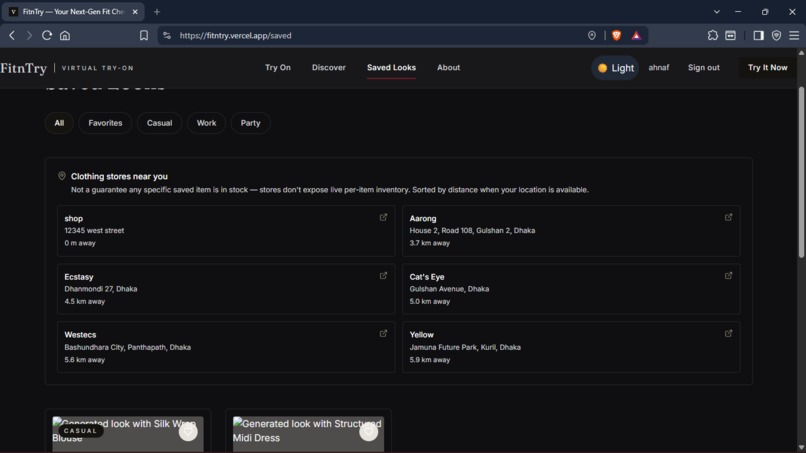The width and height of the screenshot is (806, 453).
Task: Toggle the browser sidebar panel
Action: click(x=758, y=35)
